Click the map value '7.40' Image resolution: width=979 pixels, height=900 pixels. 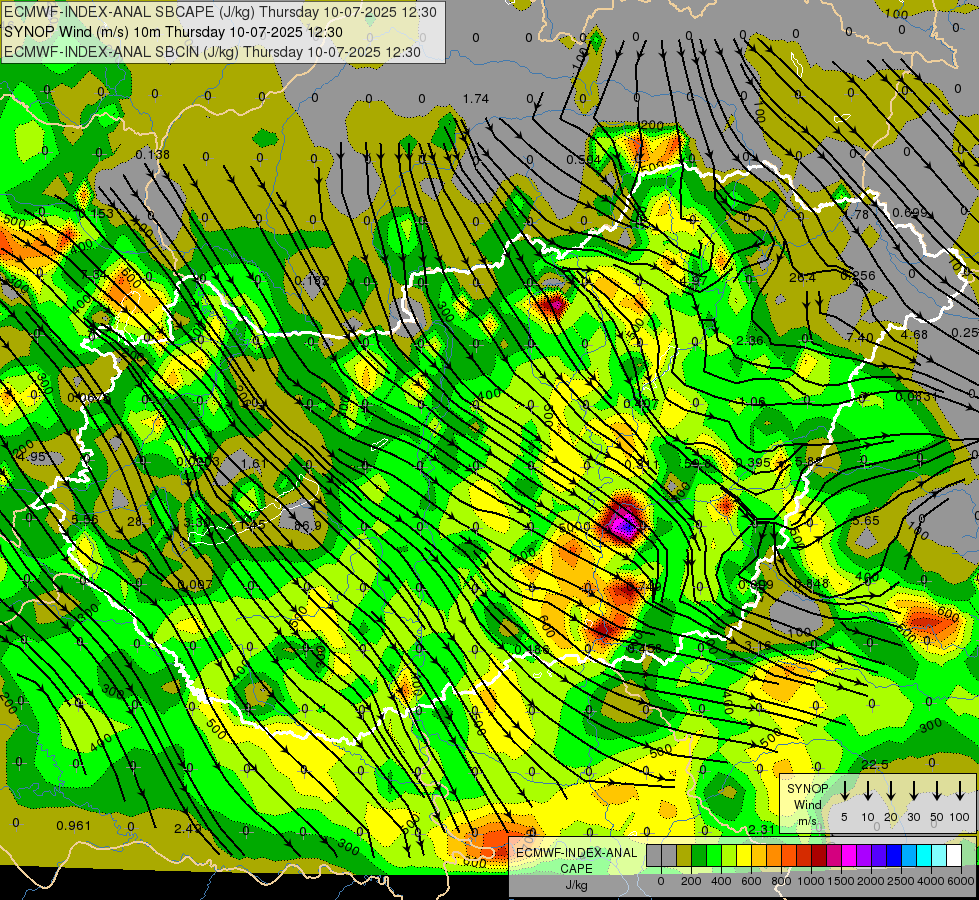pyautogui.click(x=860, y=337)
